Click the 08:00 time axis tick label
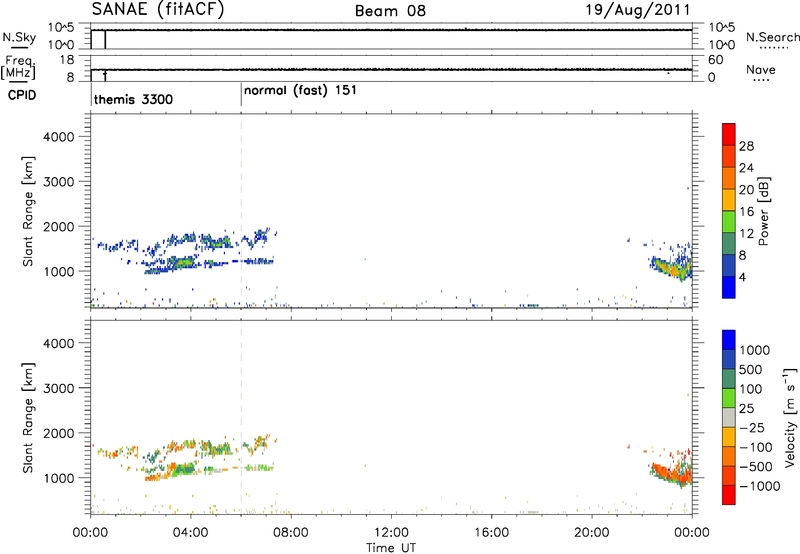Image resolution: width=800 pixels, height=554 pixels. point(291,533)
